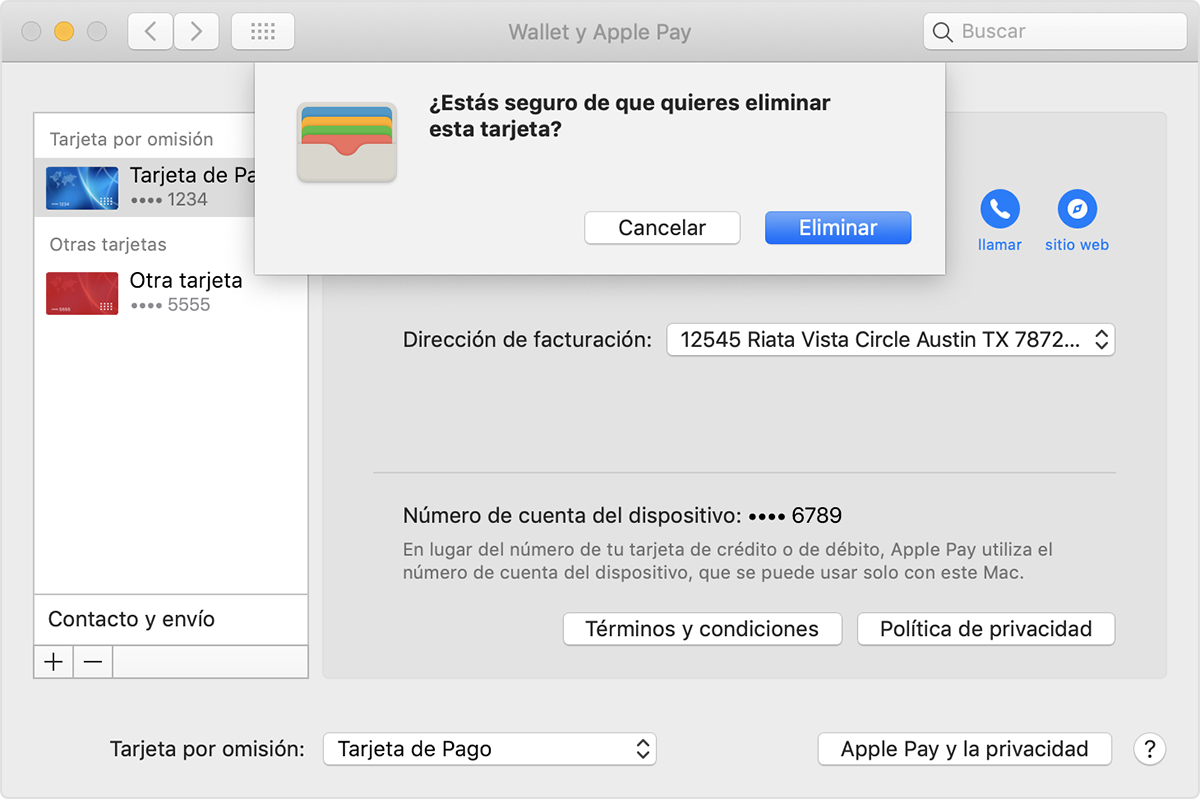The height and width of the screenshot is (800, 1200).
Task: Go forward with the right arrow button
Action: (x=196, y=32)
